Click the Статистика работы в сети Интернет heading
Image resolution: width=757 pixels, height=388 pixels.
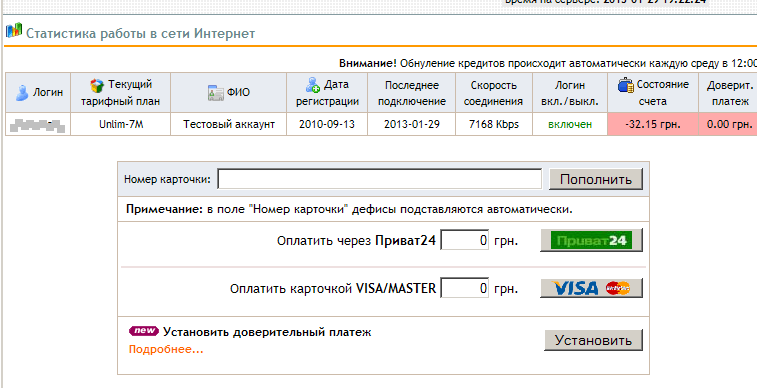(140, 34)
